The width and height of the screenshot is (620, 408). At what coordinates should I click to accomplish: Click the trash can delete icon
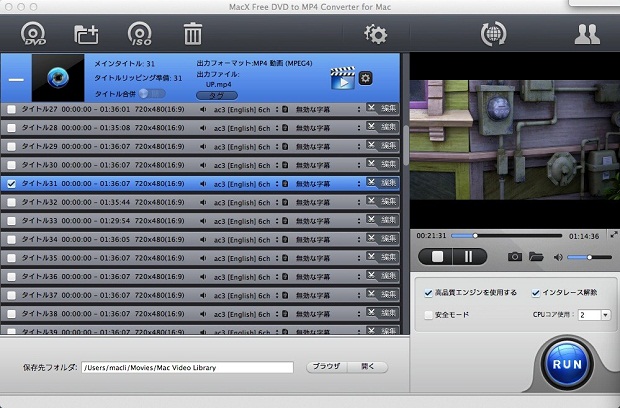click(193, 34)
